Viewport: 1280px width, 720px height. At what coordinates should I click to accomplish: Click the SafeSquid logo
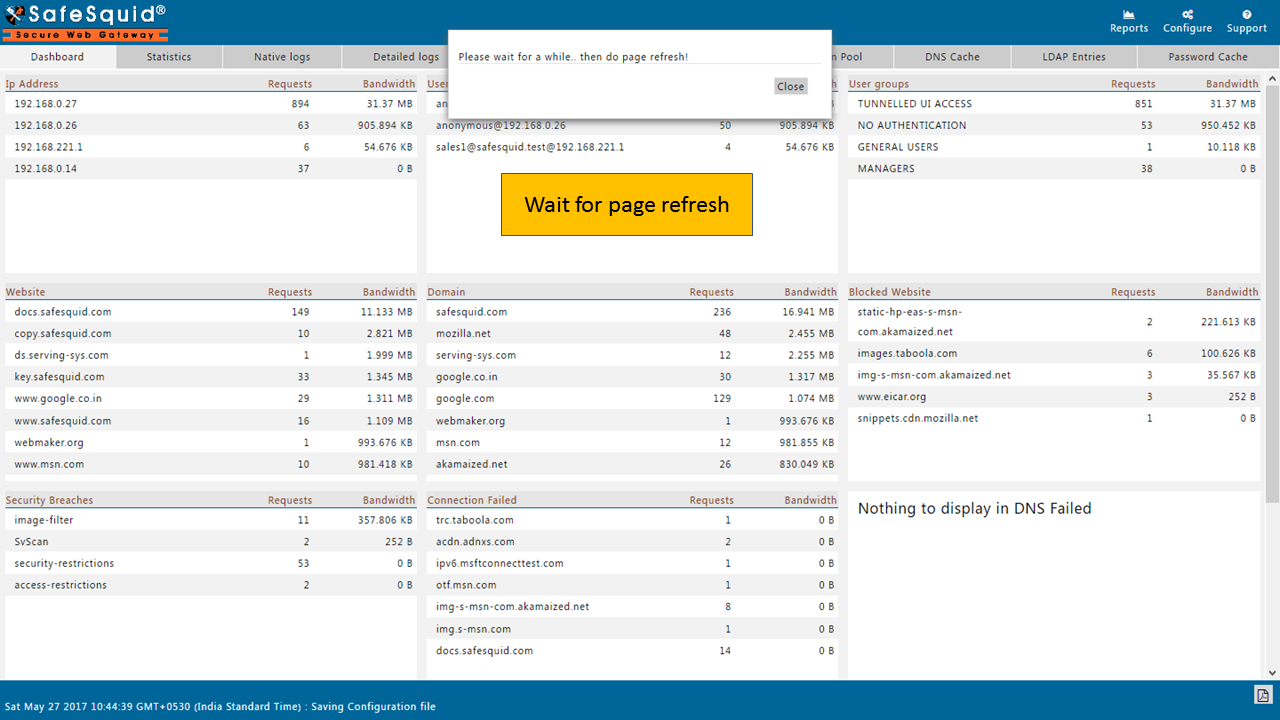click(84, 22)
